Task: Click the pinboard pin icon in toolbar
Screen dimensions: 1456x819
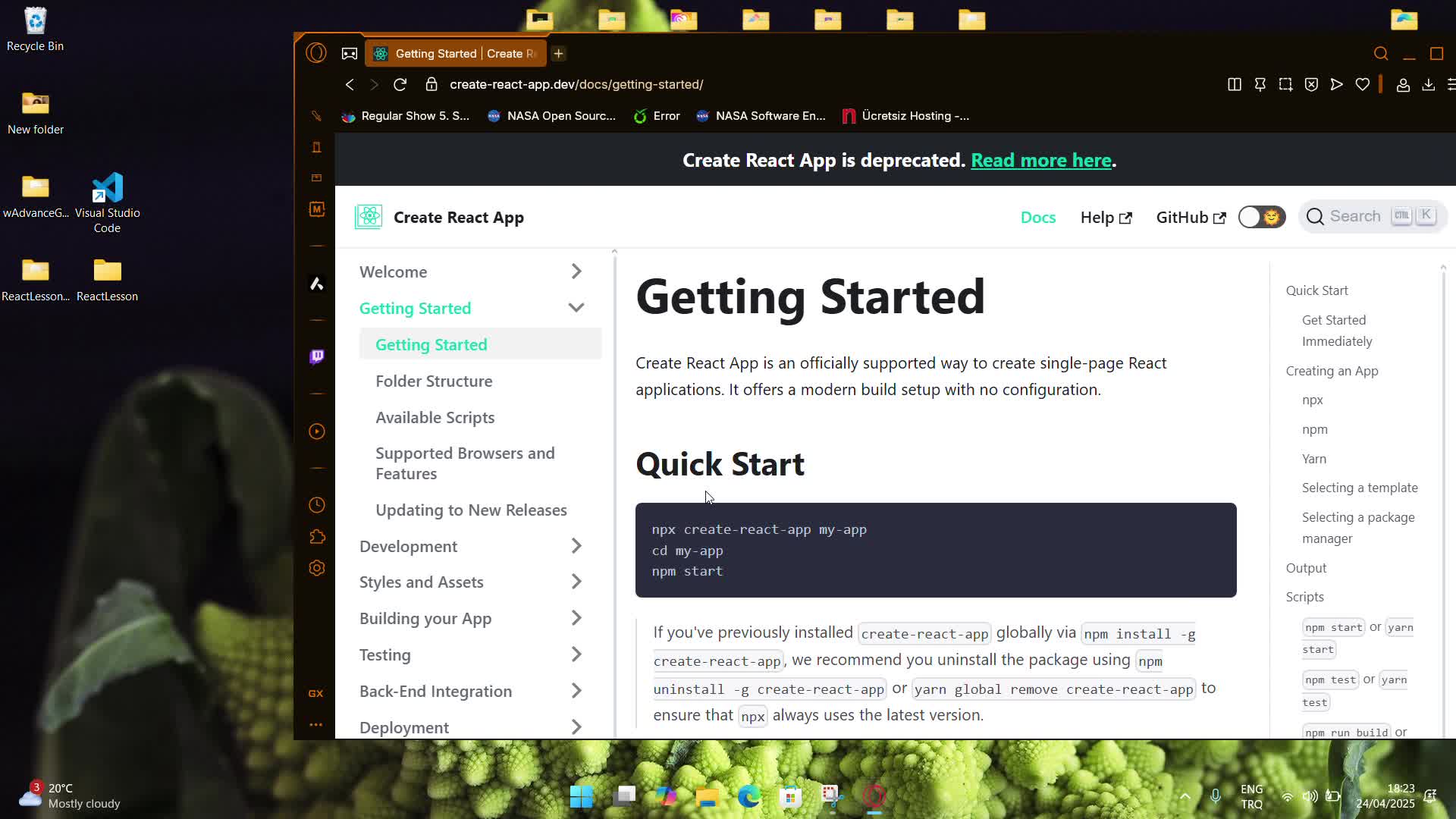Action: click(1260, 84)
